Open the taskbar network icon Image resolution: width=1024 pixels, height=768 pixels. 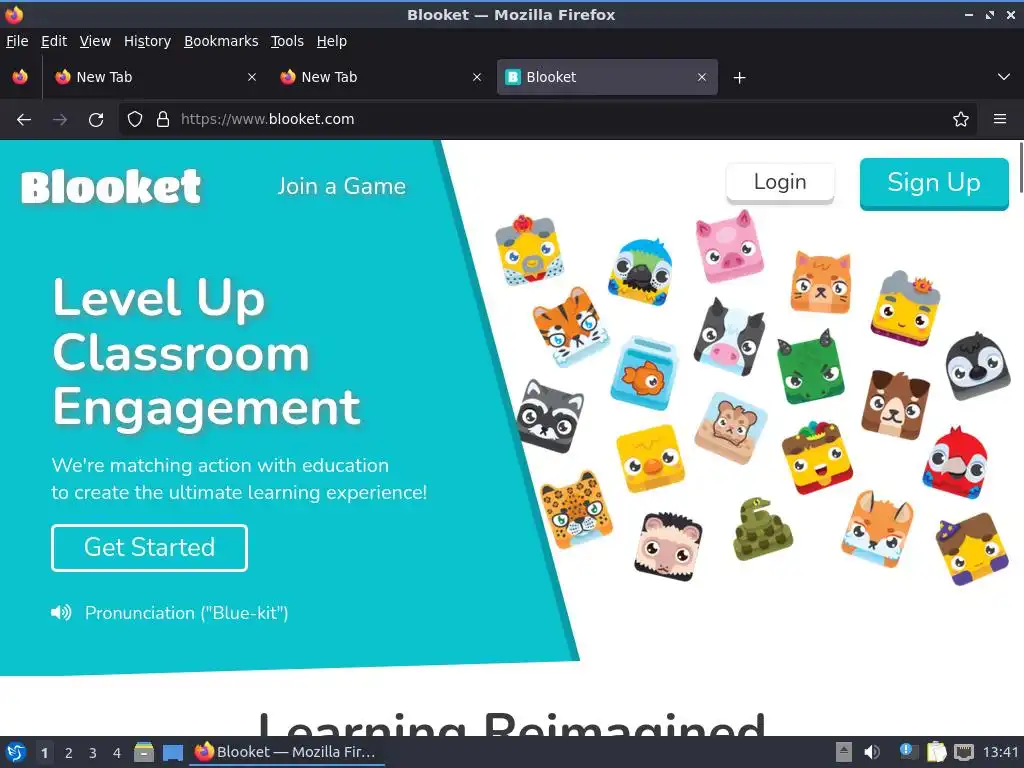[x=964, y=752]
